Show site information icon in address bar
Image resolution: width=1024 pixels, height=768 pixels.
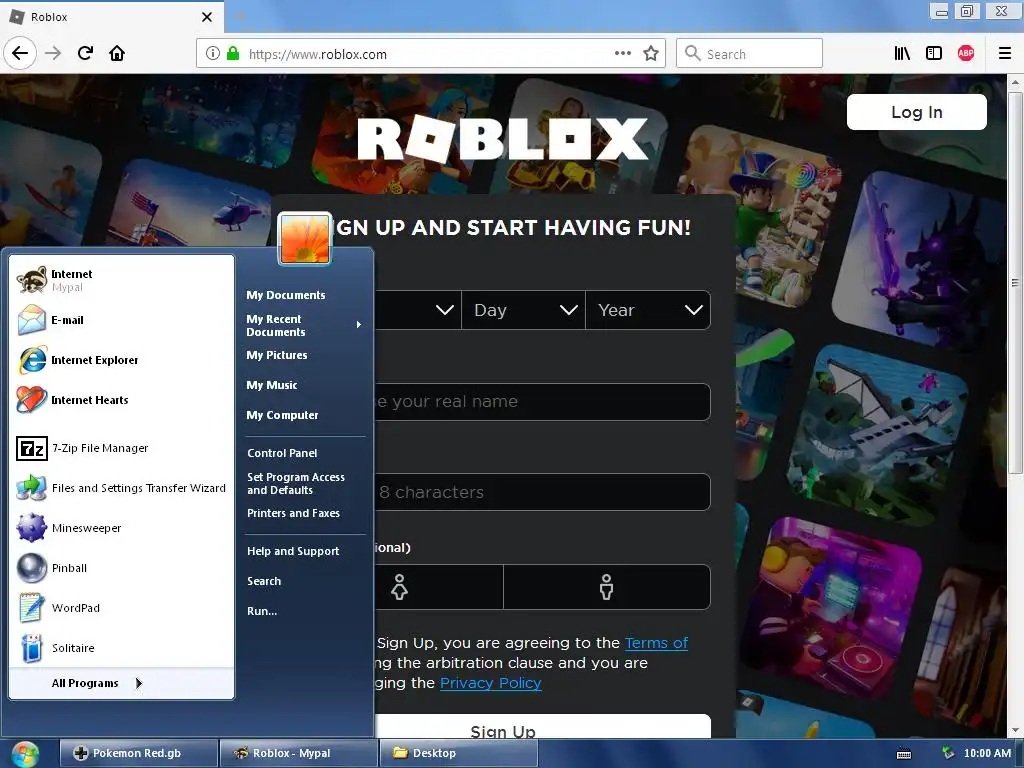coord(212,53)
